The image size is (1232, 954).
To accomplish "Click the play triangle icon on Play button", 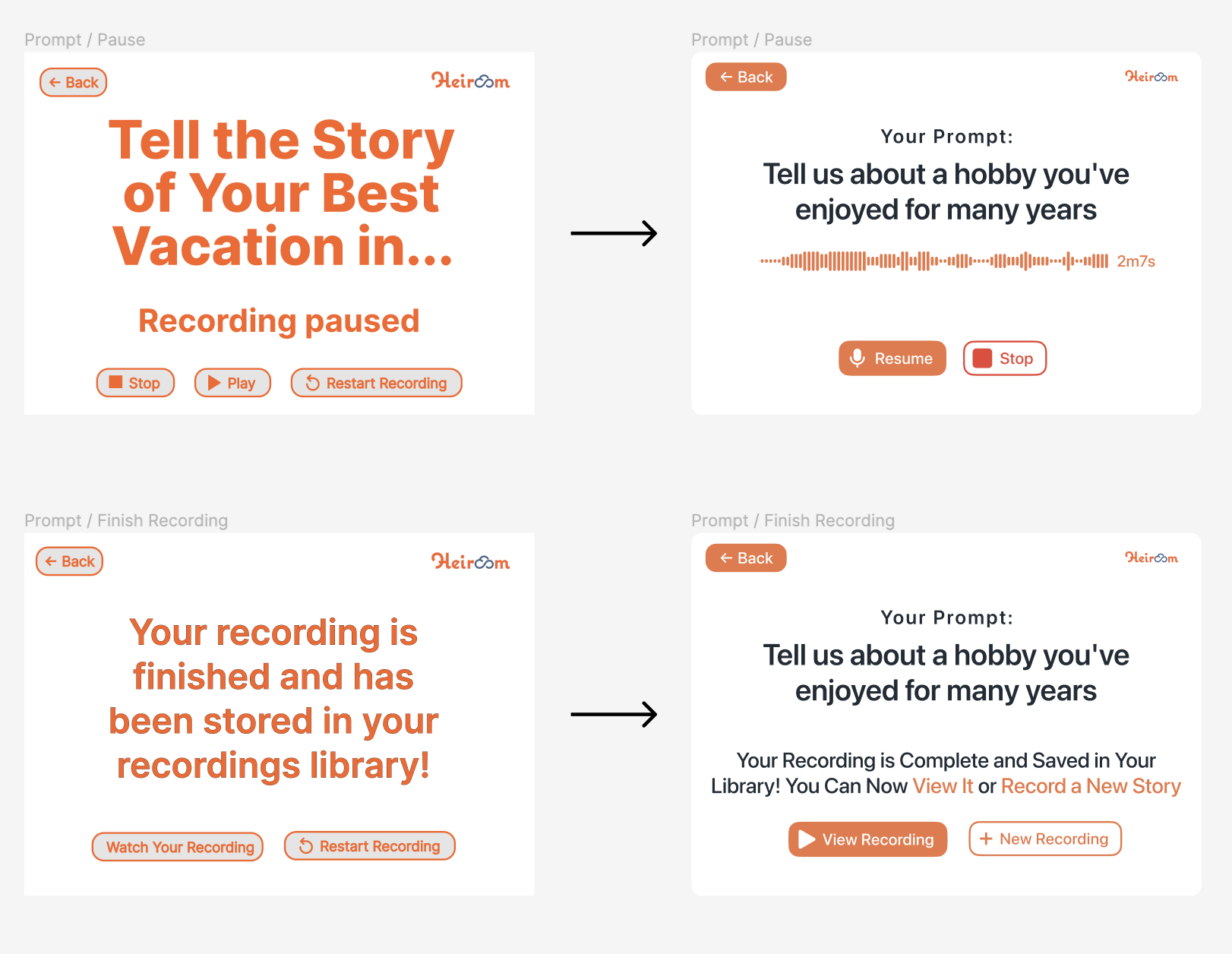I will [213, 383].
